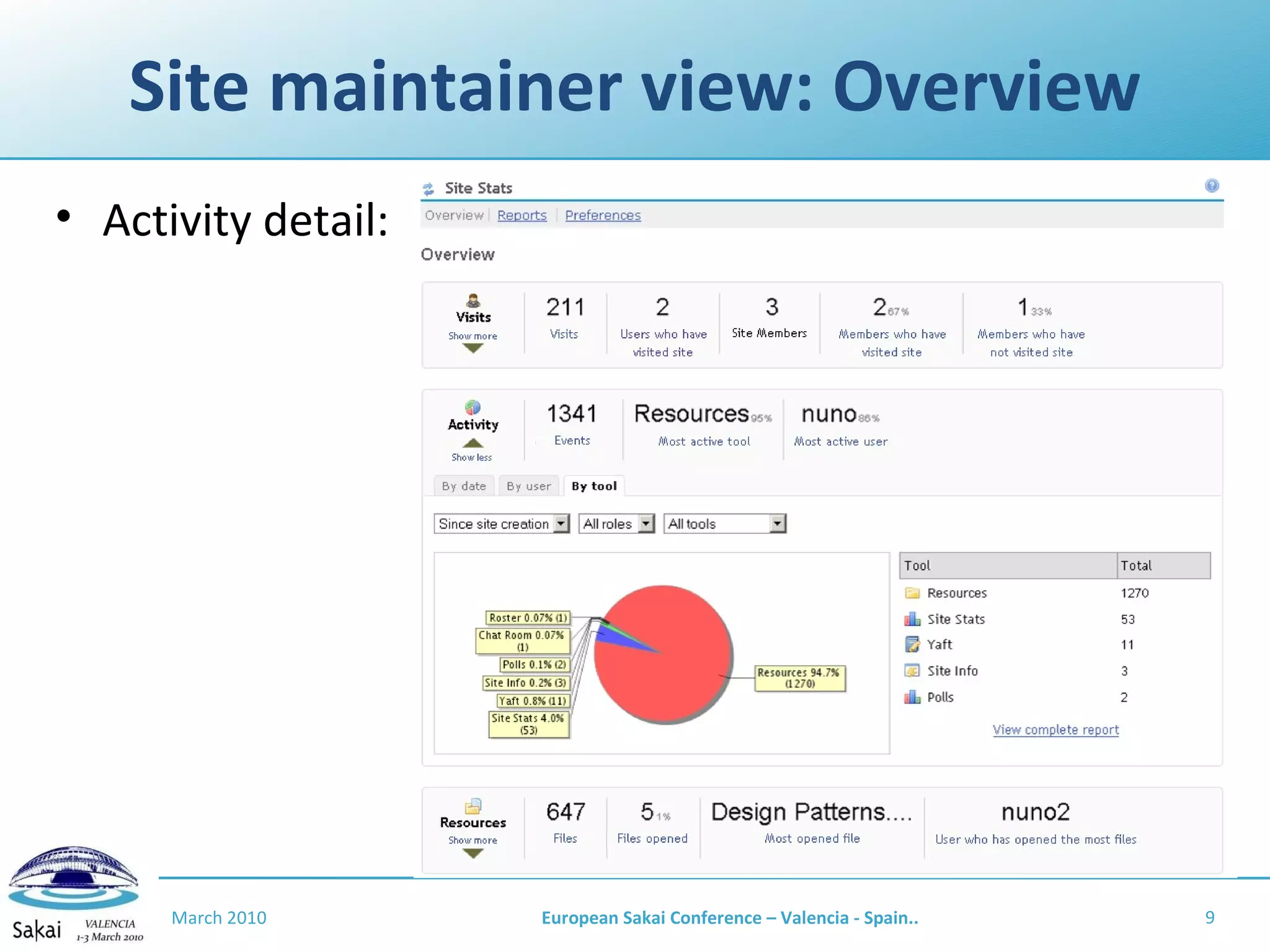
Task: Click View complete report link
Action: click(1055, 729)
